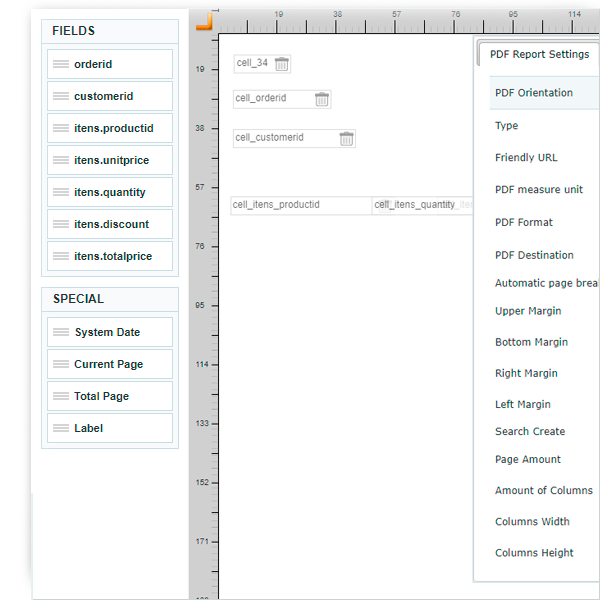The image size is (600, 600).
Task: Open the PDF Report Settings tab
Action: click(x=539, y=54)
